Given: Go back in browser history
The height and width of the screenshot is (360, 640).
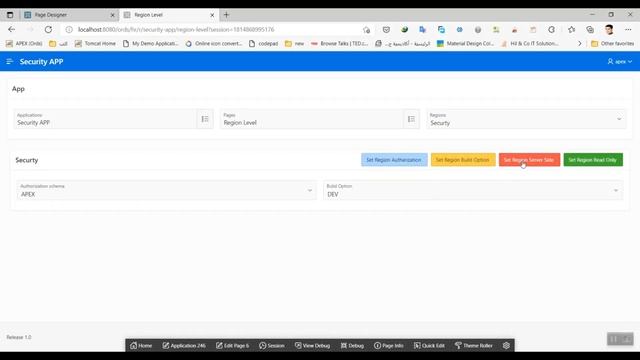Looking at the screenshot, I should tap(11, 29).
